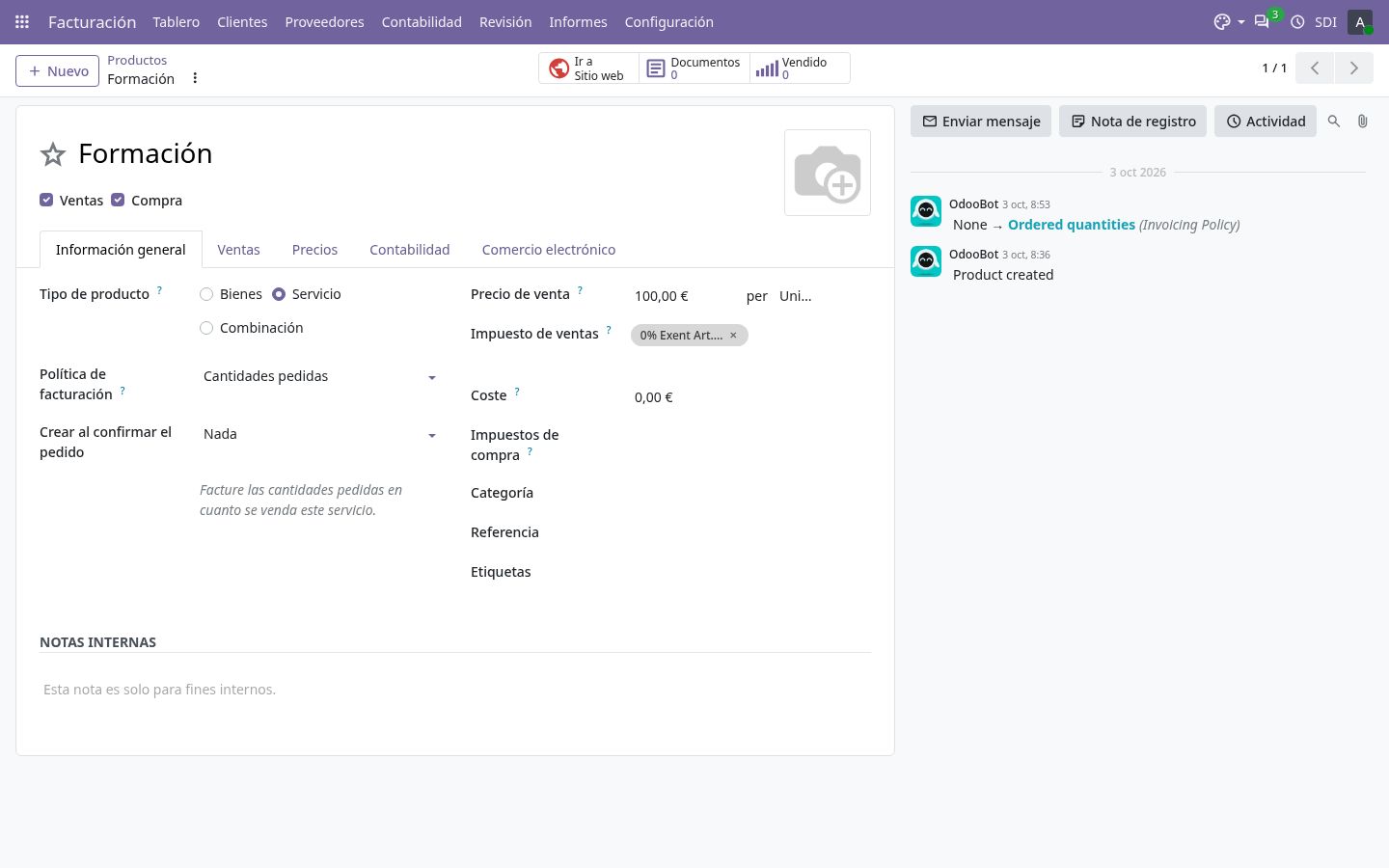The height and width of the screenshot is (868, 1389).
Task: Click the Nuevo button
Action: (x=58, y=70)
